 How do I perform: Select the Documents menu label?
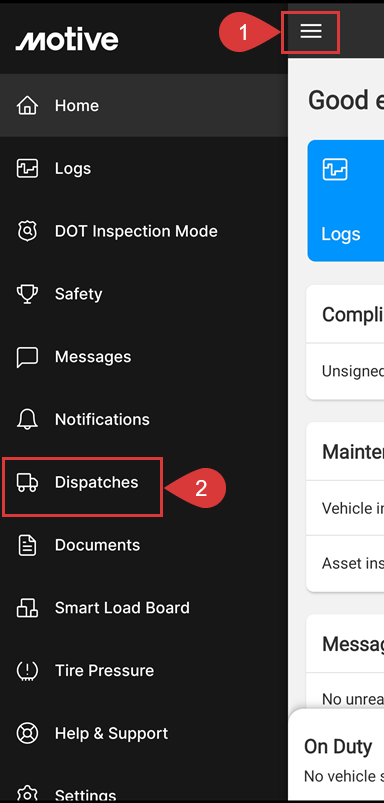97,545
